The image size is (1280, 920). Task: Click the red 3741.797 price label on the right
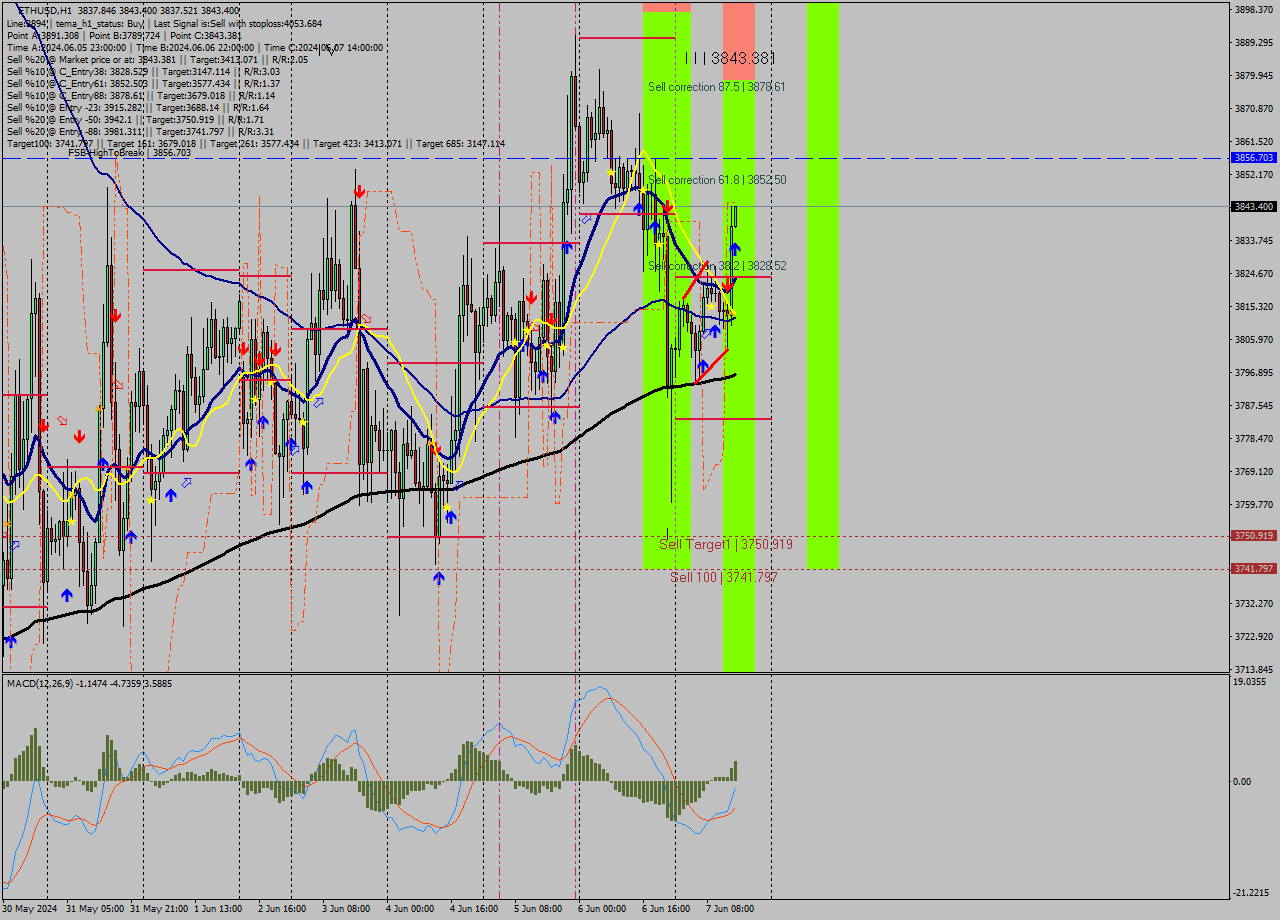pyautogui.click(x=1256, y=568)
